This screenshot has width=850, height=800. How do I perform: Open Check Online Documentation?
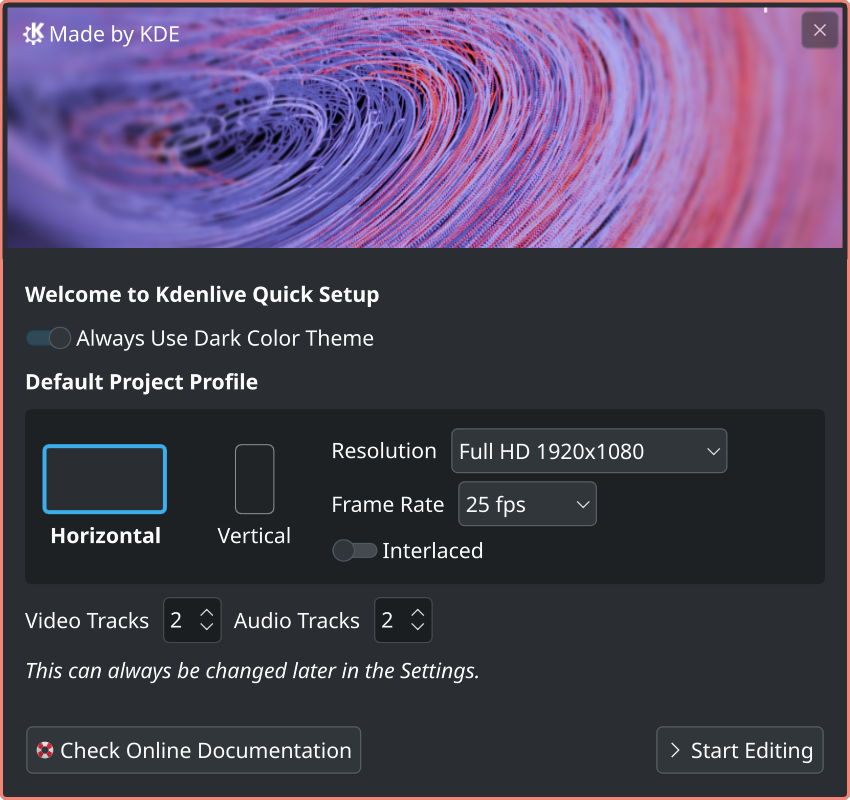point(193,750)
